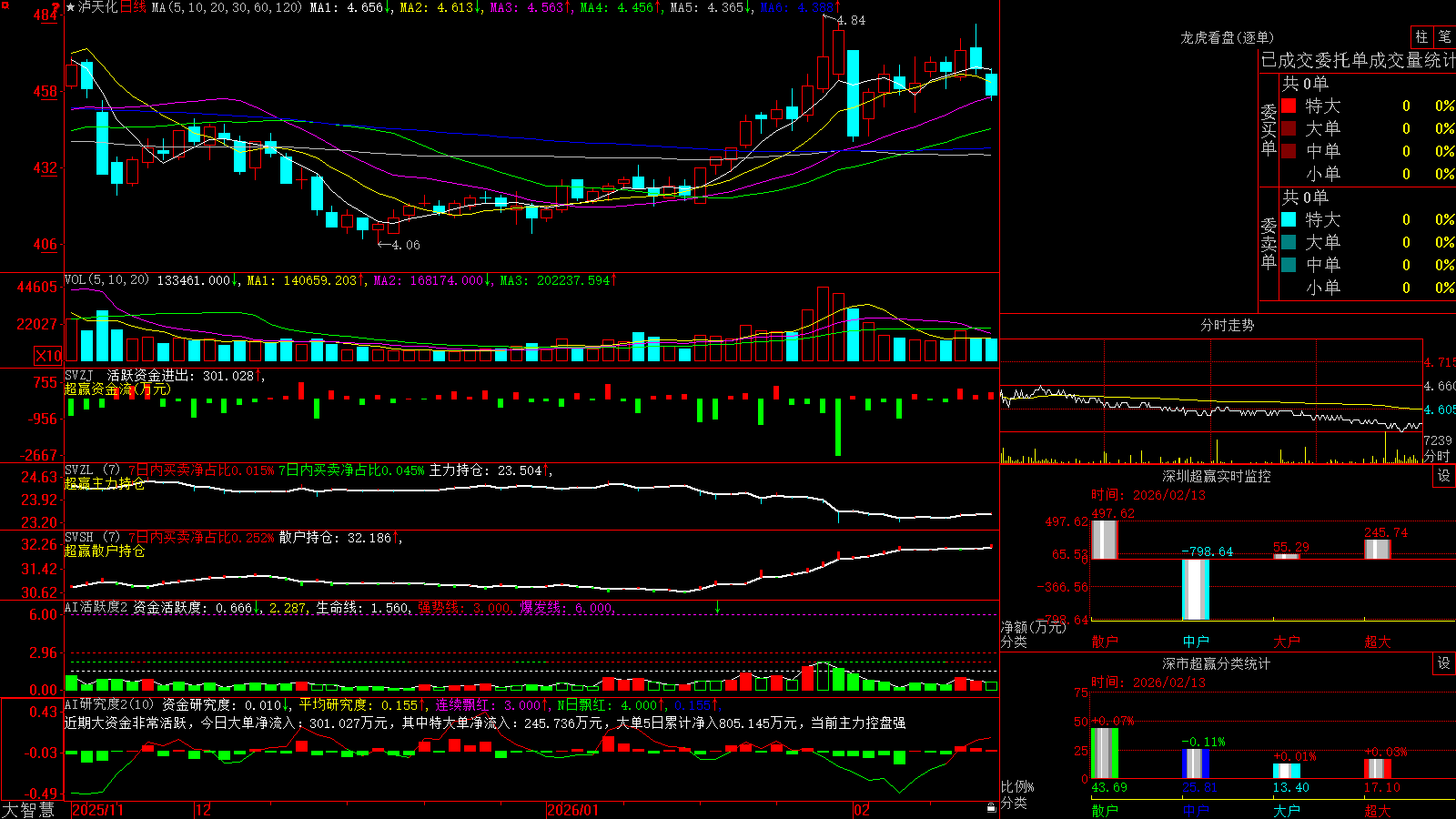
Task: Click the red question mark icon
Action: click(56, 7)
